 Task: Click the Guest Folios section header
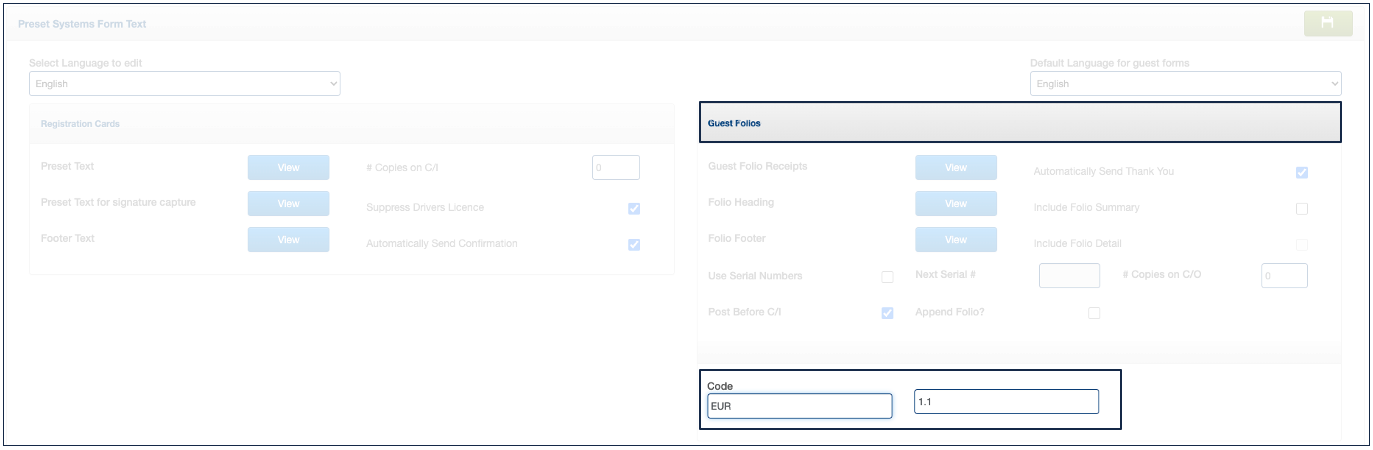coord(1019,123)
